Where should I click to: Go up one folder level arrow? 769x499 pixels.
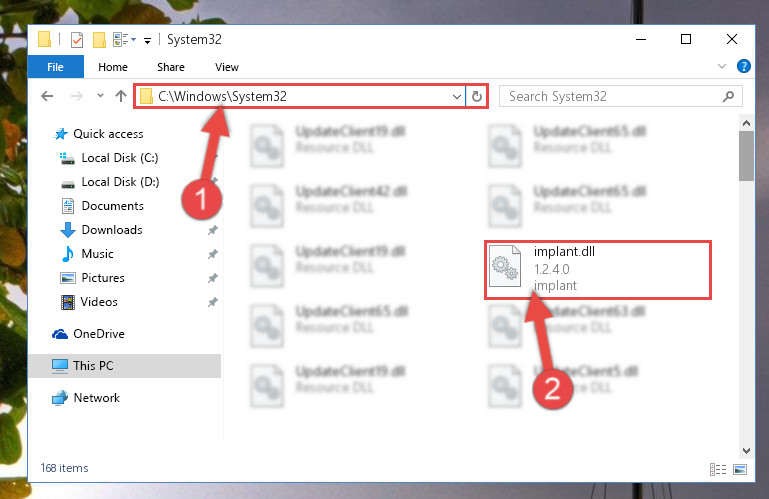121,96
